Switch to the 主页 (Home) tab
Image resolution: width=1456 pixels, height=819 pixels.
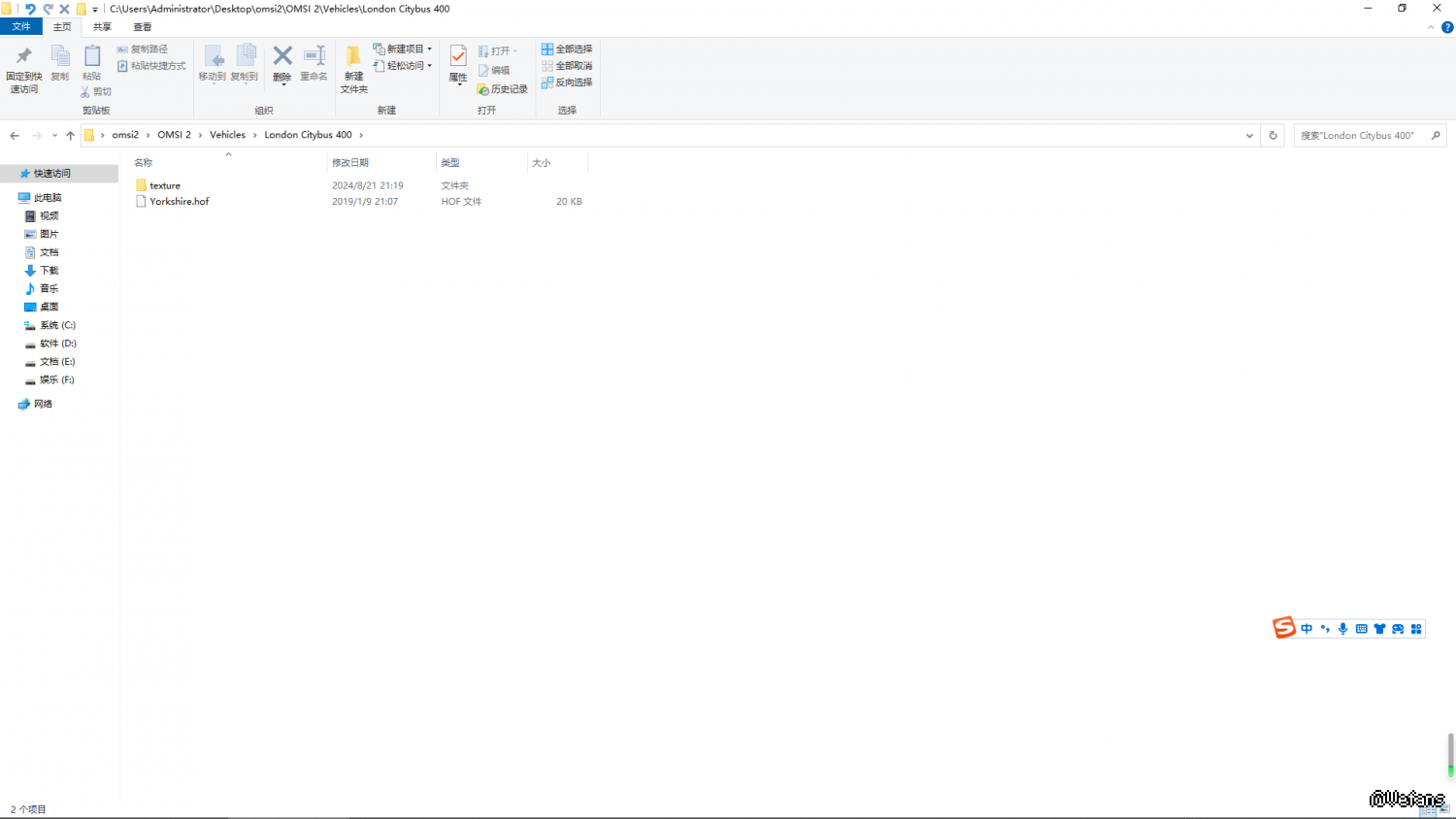pyautogui.click(x=62, y=27)
